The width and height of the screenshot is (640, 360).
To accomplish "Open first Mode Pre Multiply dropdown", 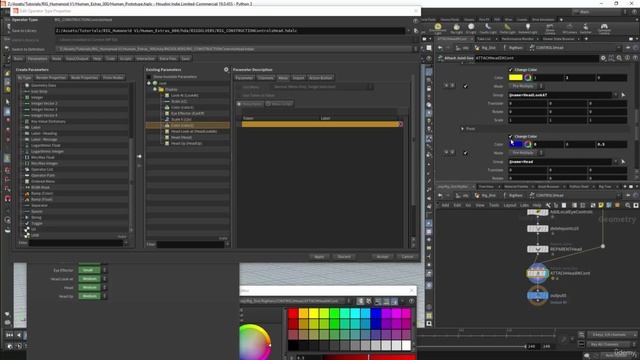I will click(526, 86).
